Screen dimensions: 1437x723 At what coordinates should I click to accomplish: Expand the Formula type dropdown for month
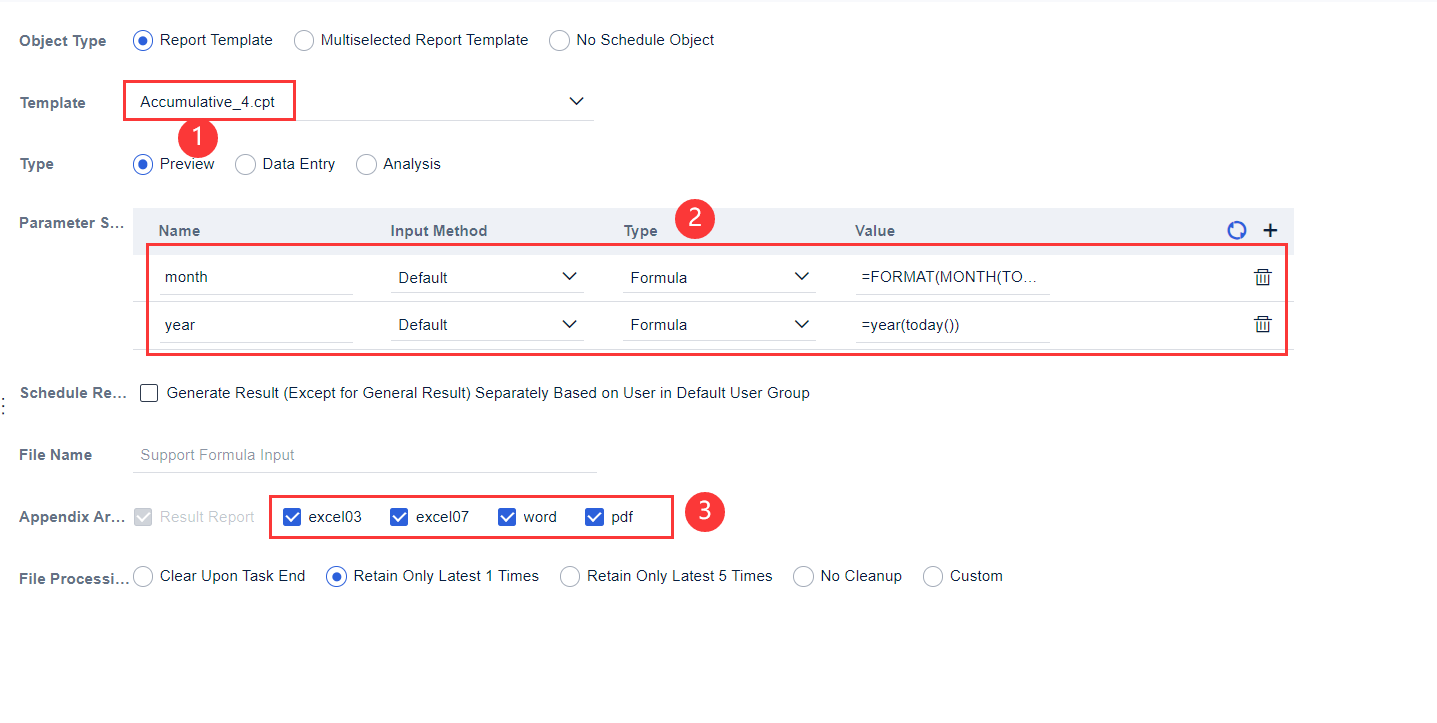pyautogui.click(x=801, y=277)
